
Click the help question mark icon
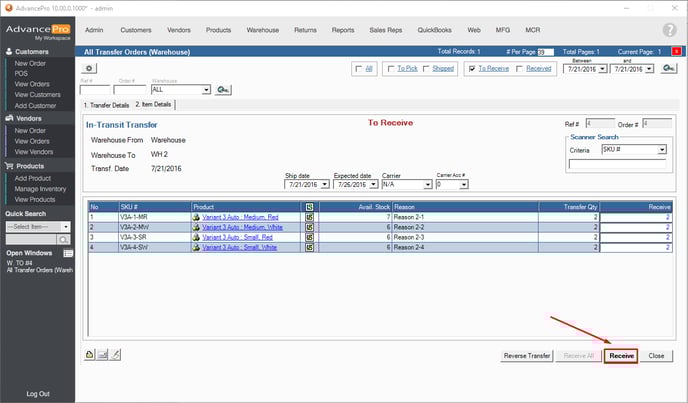point(669,30)
